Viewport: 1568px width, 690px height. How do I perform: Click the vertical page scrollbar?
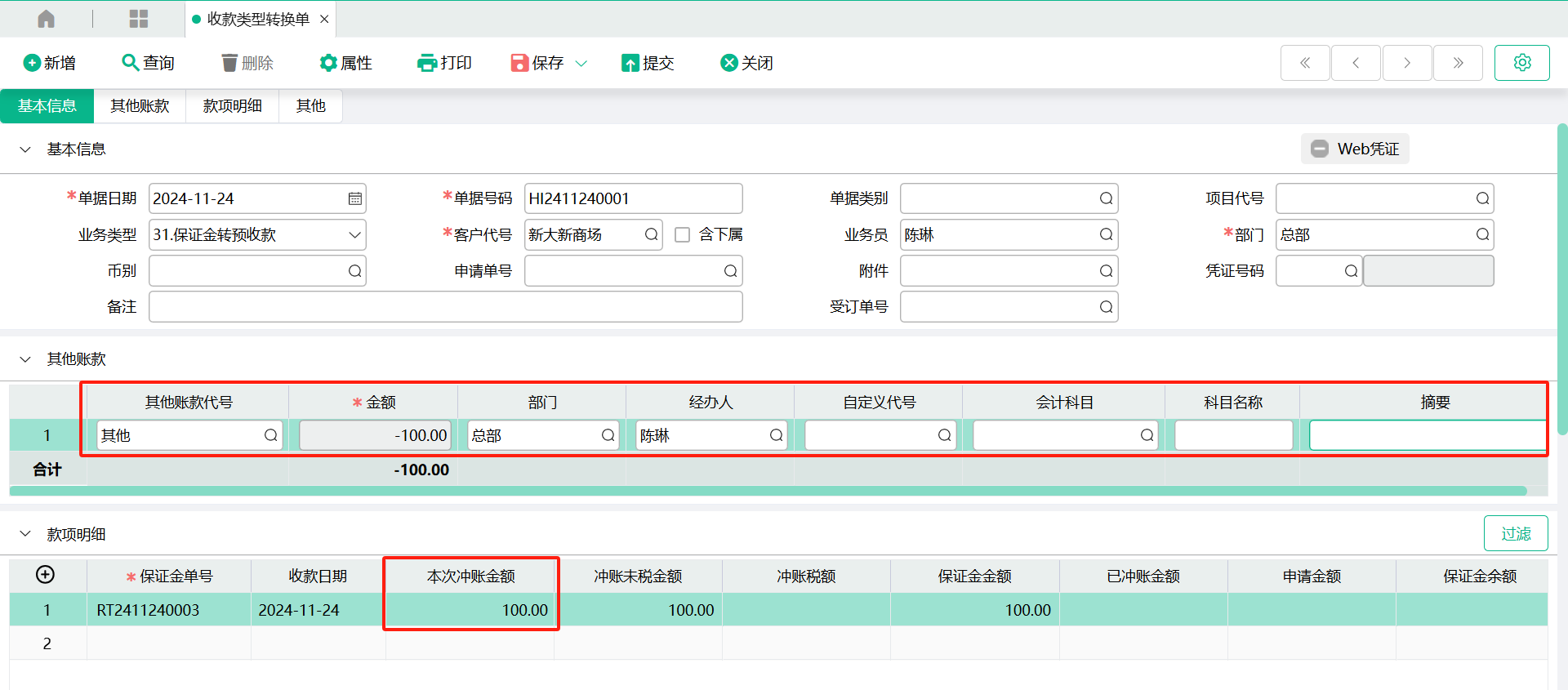point(1561,278)
